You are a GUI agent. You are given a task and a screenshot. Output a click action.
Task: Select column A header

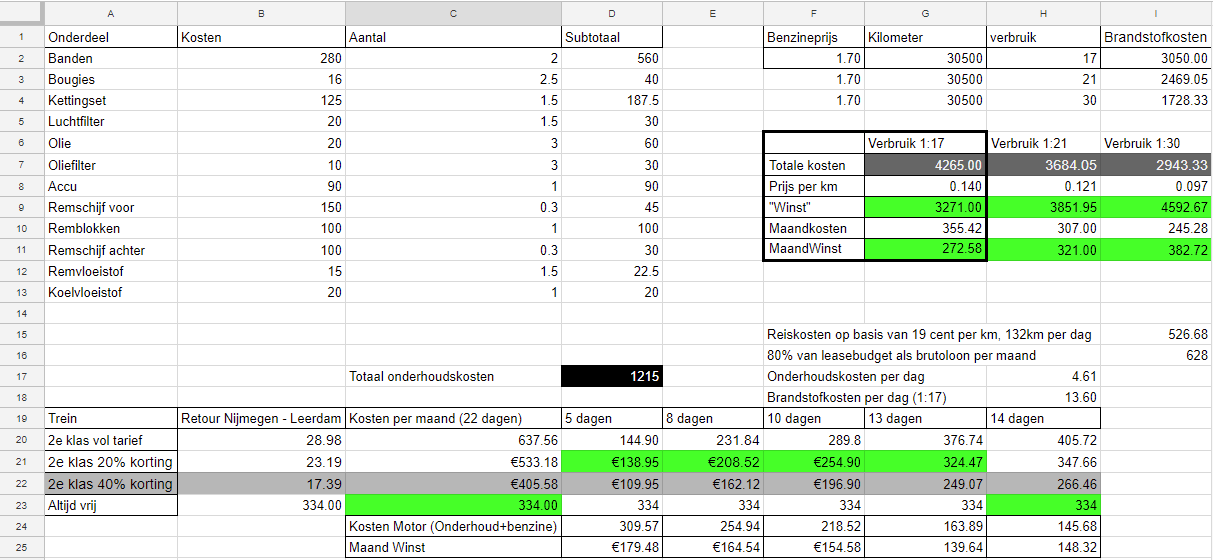point(111,13)
